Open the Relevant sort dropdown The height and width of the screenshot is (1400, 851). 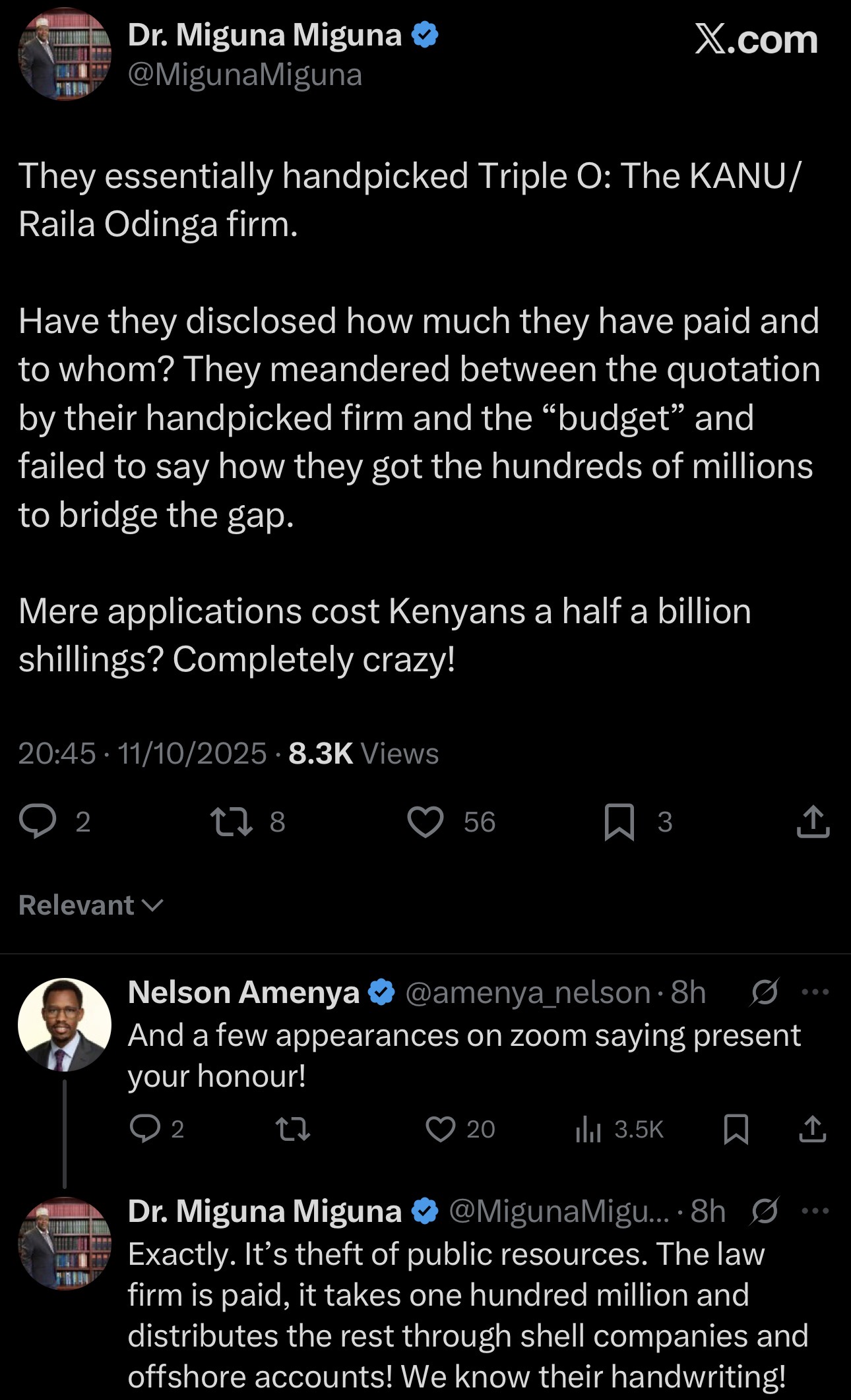coord(90,905)
